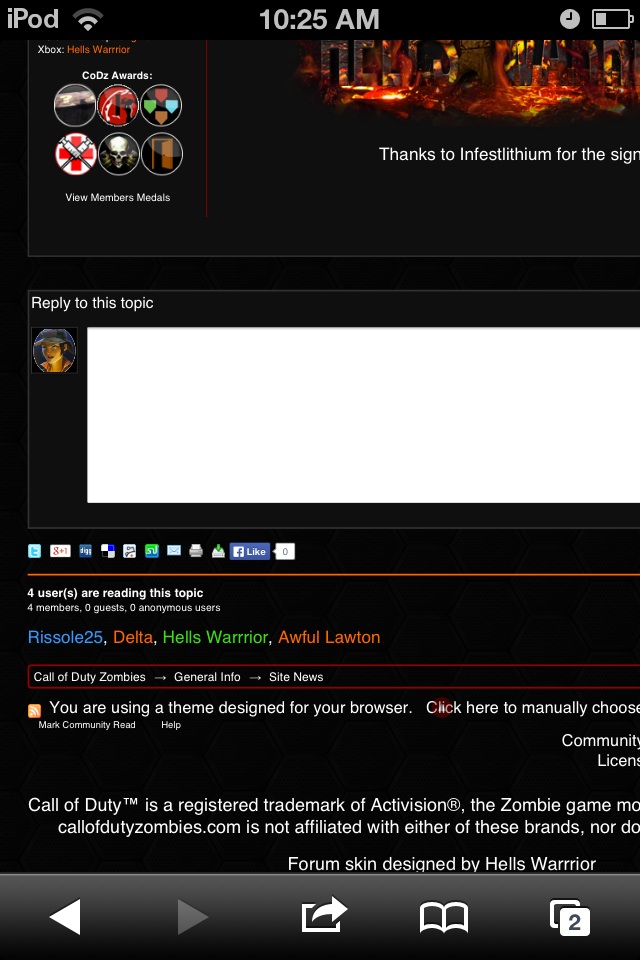Viewport: 640px width, 960px height.
Task: Open View Members Medals link
Action: [x=118, y=197]
